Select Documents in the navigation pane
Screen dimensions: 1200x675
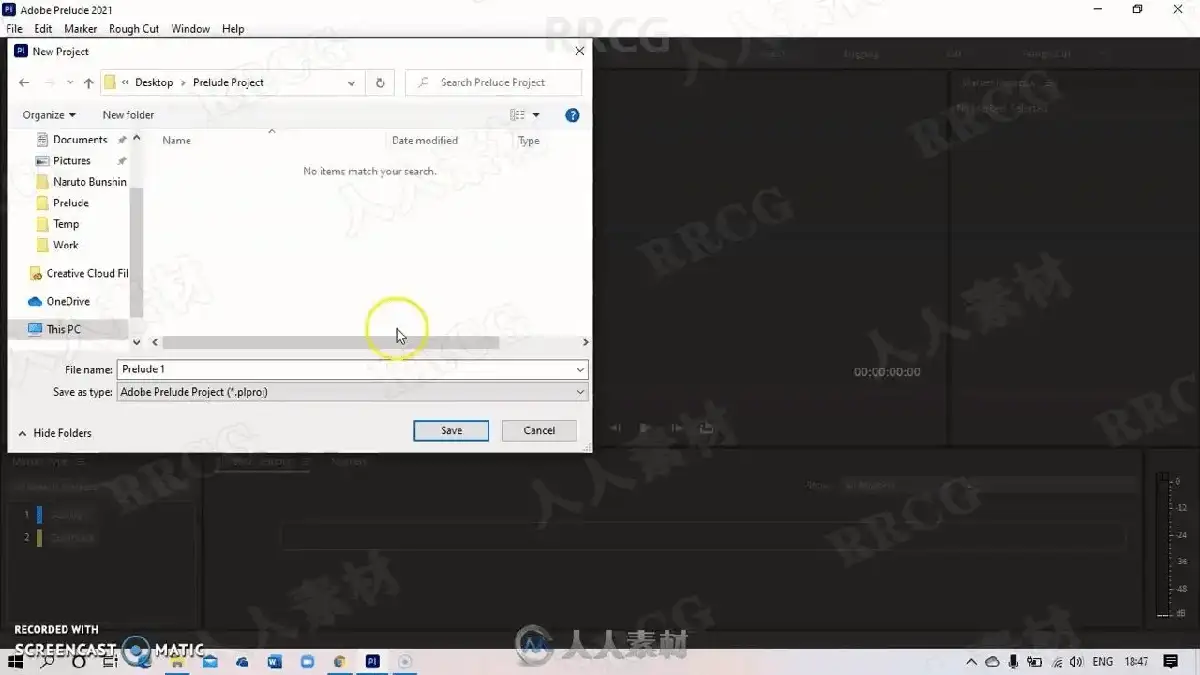point(80,140)
